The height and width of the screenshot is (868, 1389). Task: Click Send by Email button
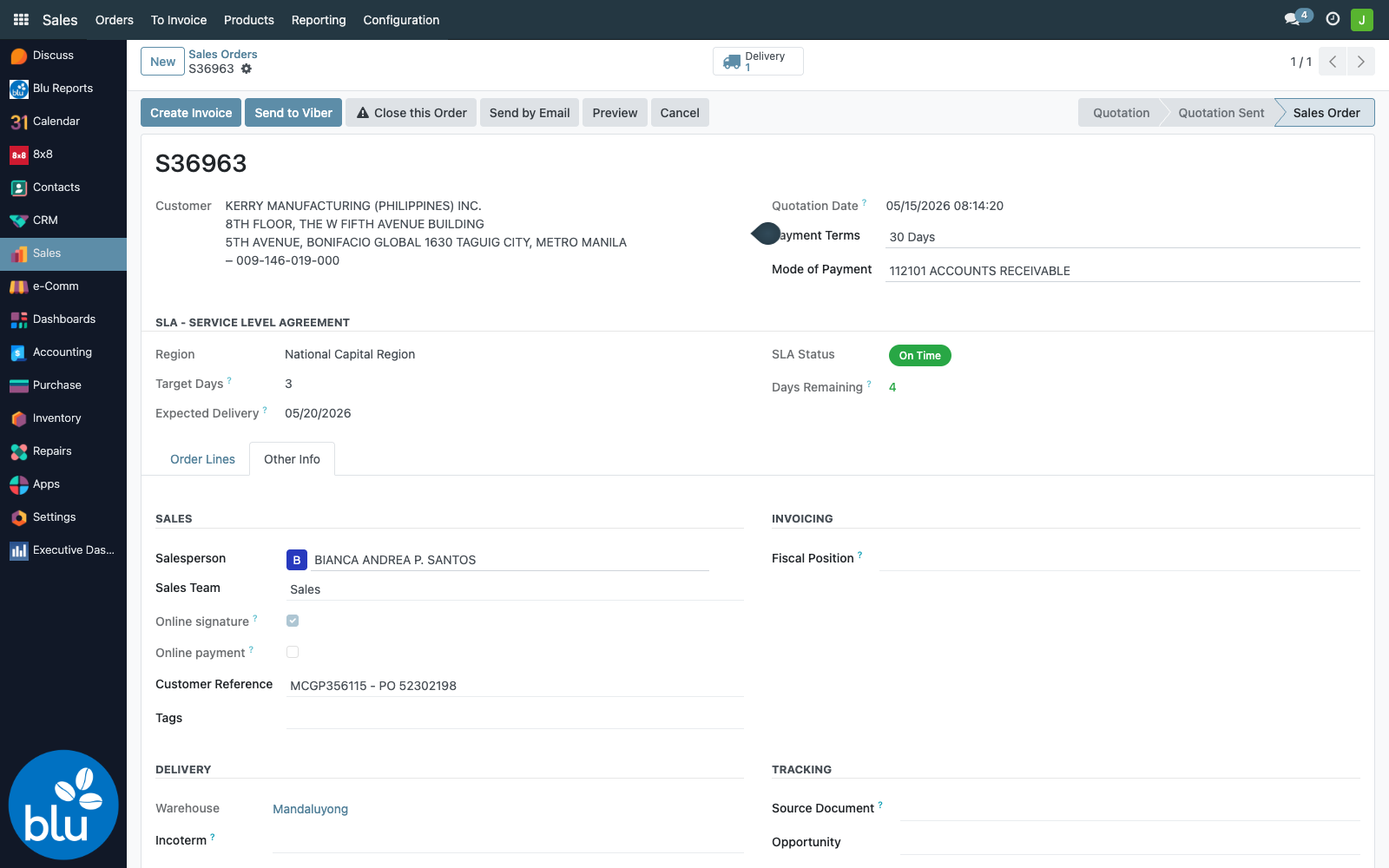pos(530,113)
